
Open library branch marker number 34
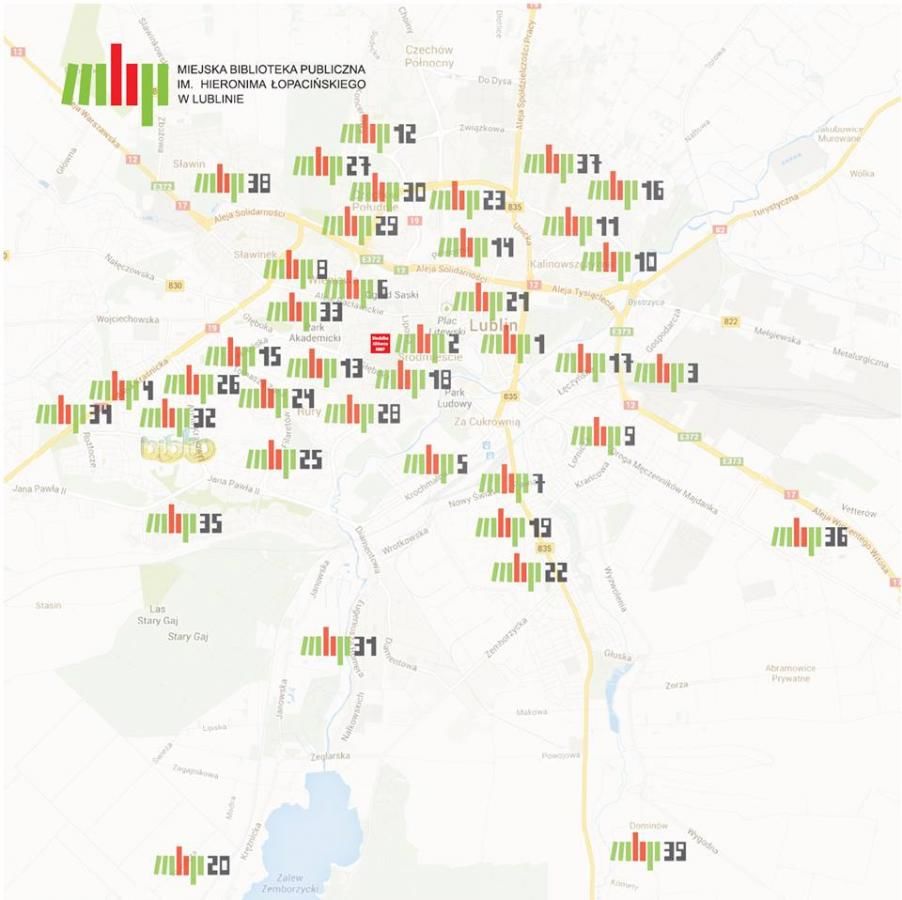[74, 414]
